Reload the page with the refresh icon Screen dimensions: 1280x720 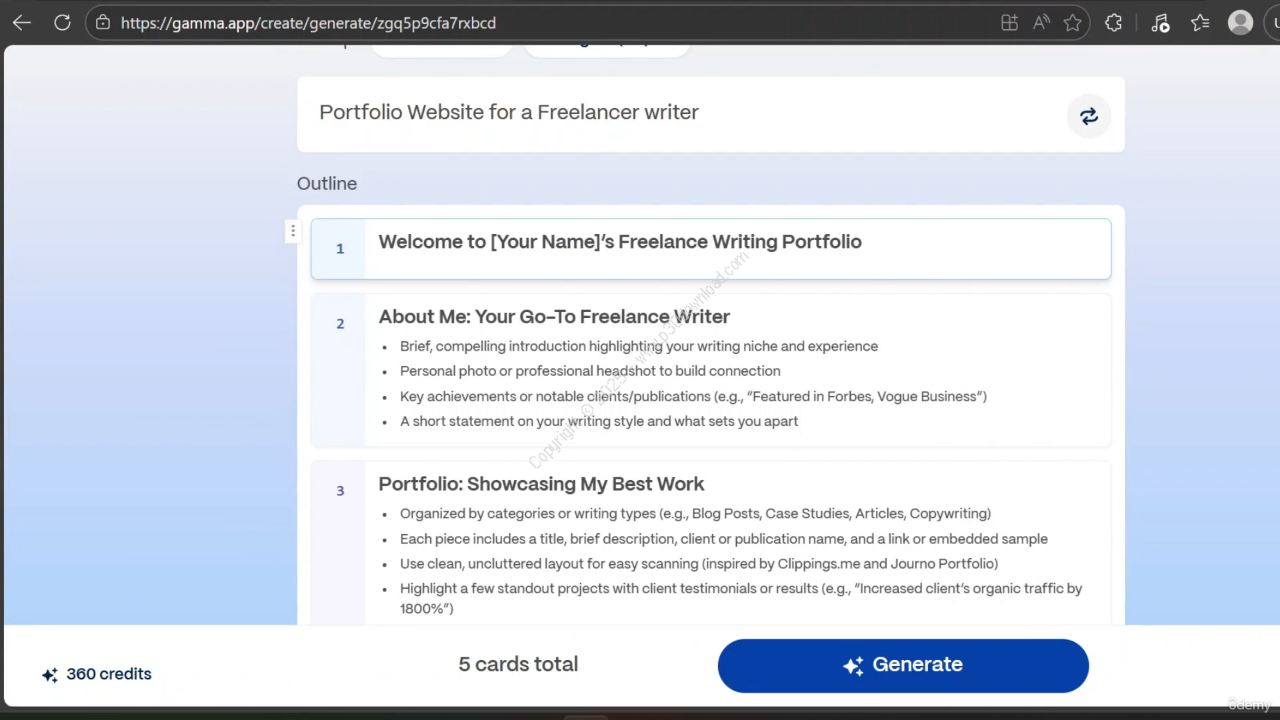coord(62,23)
